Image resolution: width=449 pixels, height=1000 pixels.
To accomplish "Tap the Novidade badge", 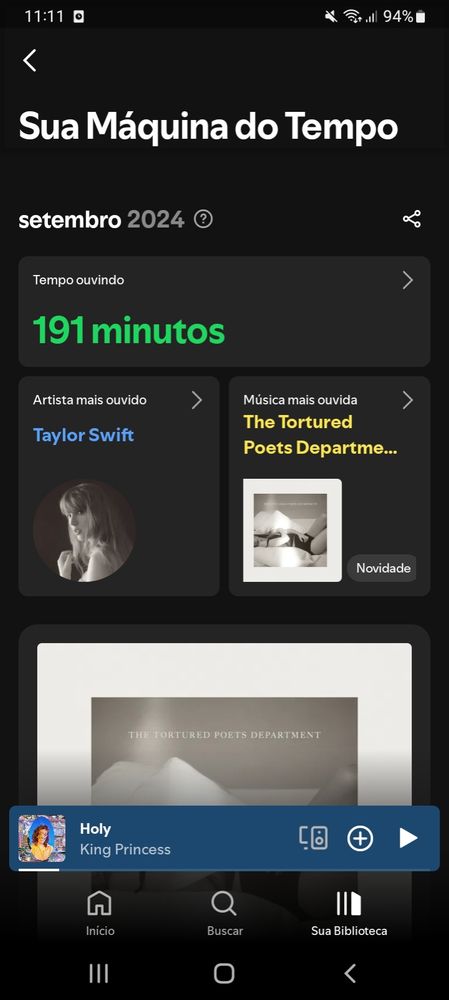I will point(383,568).
